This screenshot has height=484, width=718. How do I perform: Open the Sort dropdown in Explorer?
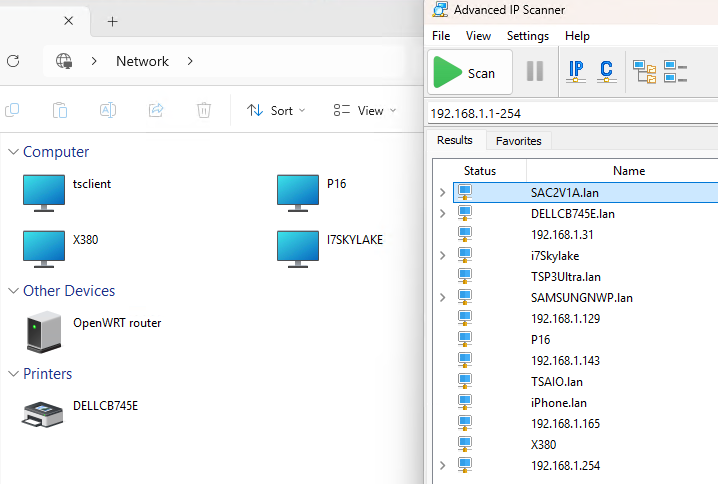pyautogui.click(x=276, y=110)
